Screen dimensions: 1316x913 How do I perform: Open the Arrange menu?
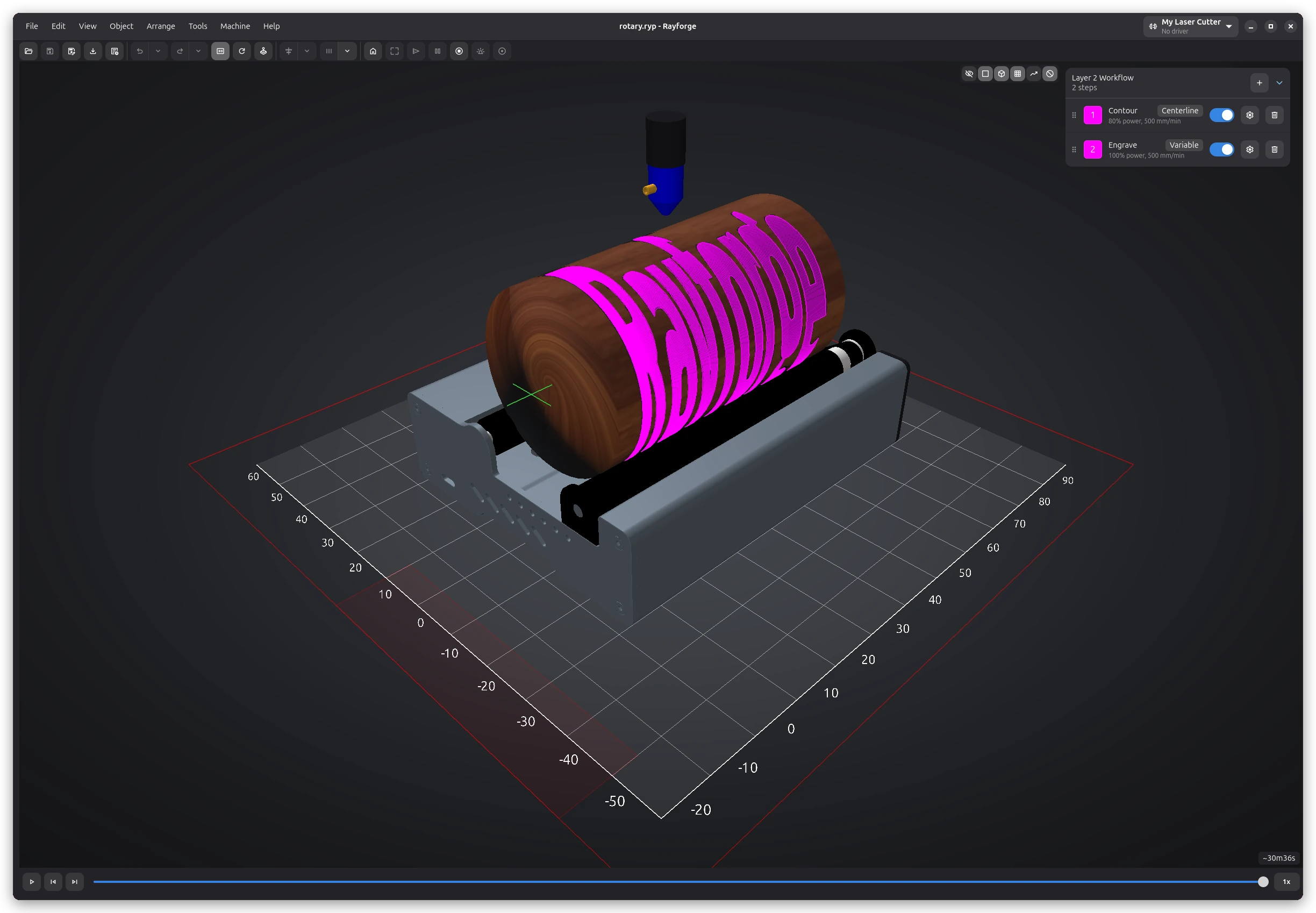point(161,26)
